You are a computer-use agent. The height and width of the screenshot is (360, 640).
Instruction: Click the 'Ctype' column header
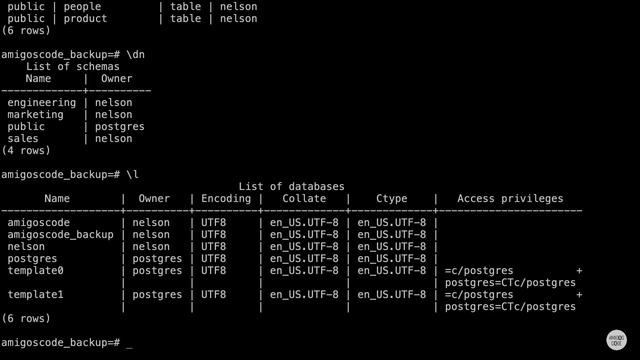[391, 199]
